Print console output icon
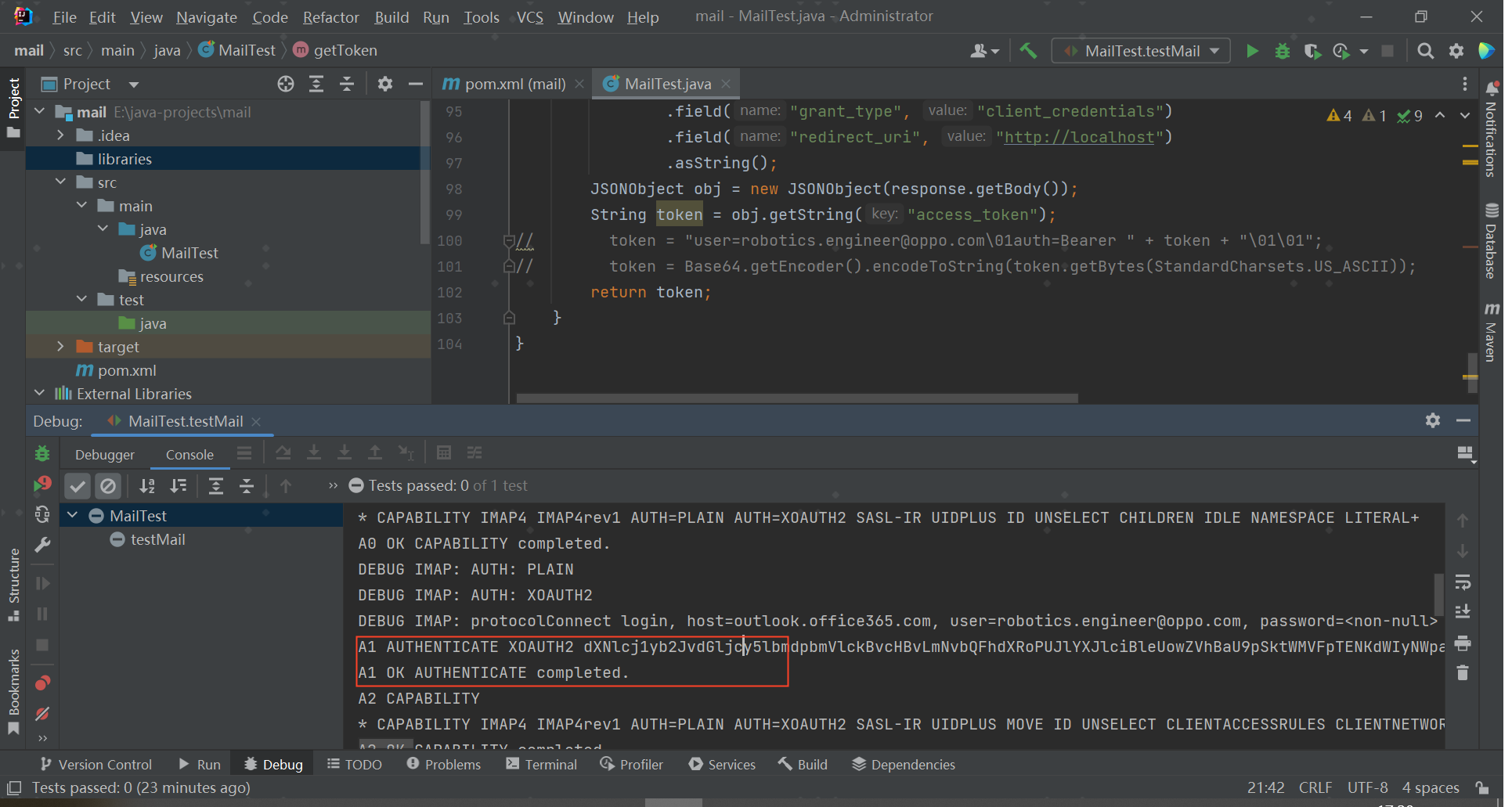1512x807 pixels. (x=1463, y=643)
